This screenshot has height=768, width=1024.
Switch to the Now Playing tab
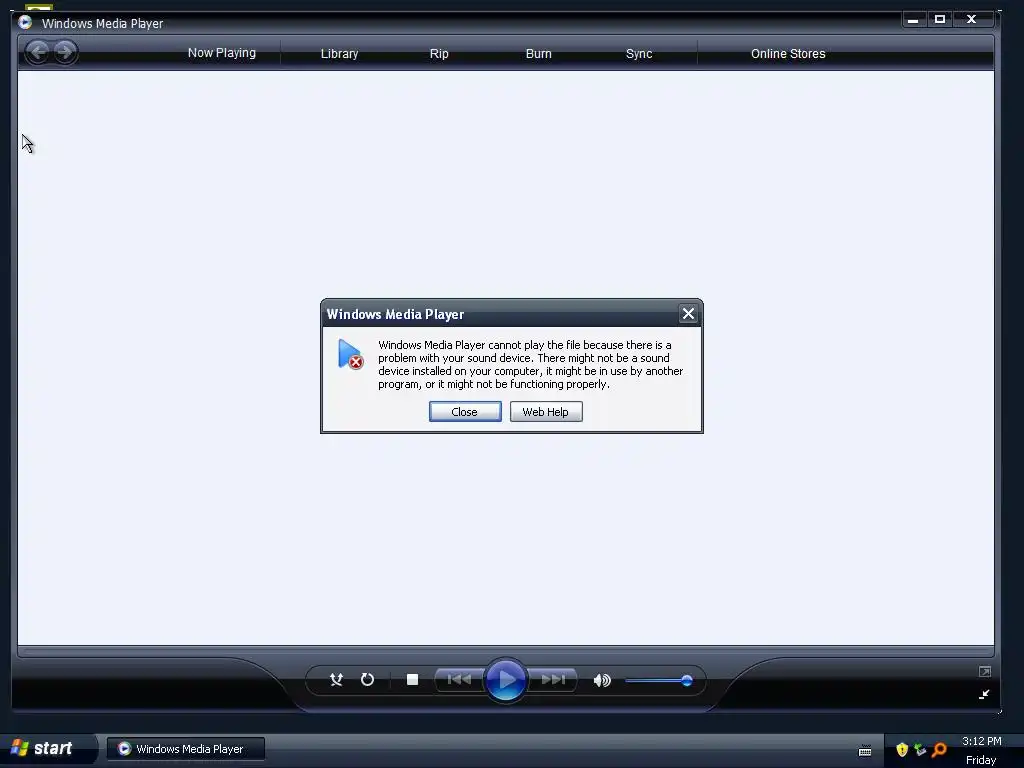(x=221, y=53)
